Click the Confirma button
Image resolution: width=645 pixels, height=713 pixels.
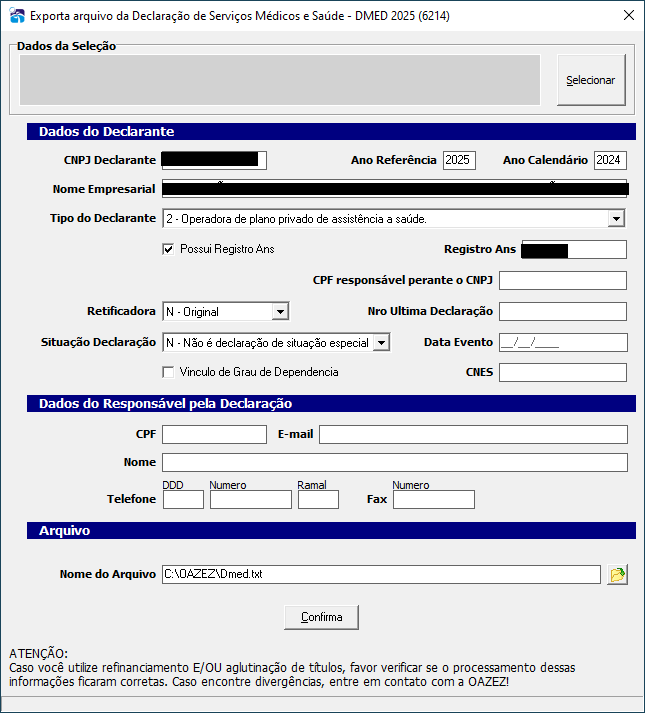click(x=321, y=617)
